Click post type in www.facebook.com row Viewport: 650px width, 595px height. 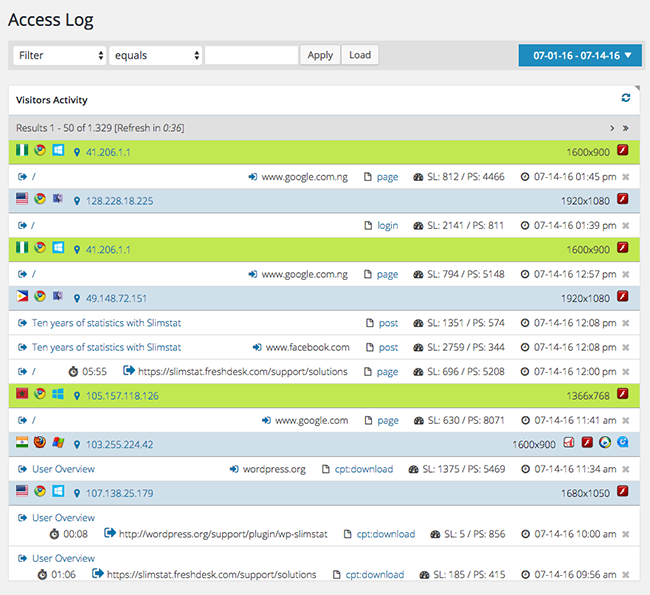388,347
